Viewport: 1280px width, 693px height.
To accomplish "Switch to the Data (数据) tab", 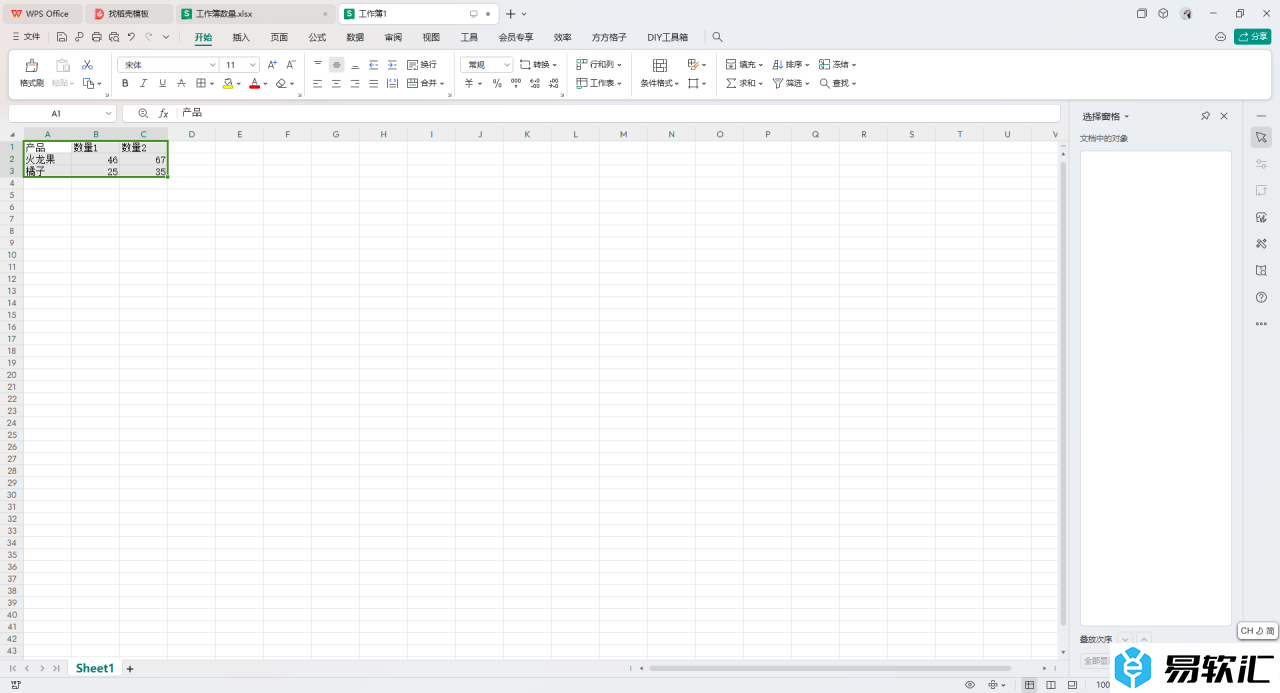I will [x=355, y=37].
